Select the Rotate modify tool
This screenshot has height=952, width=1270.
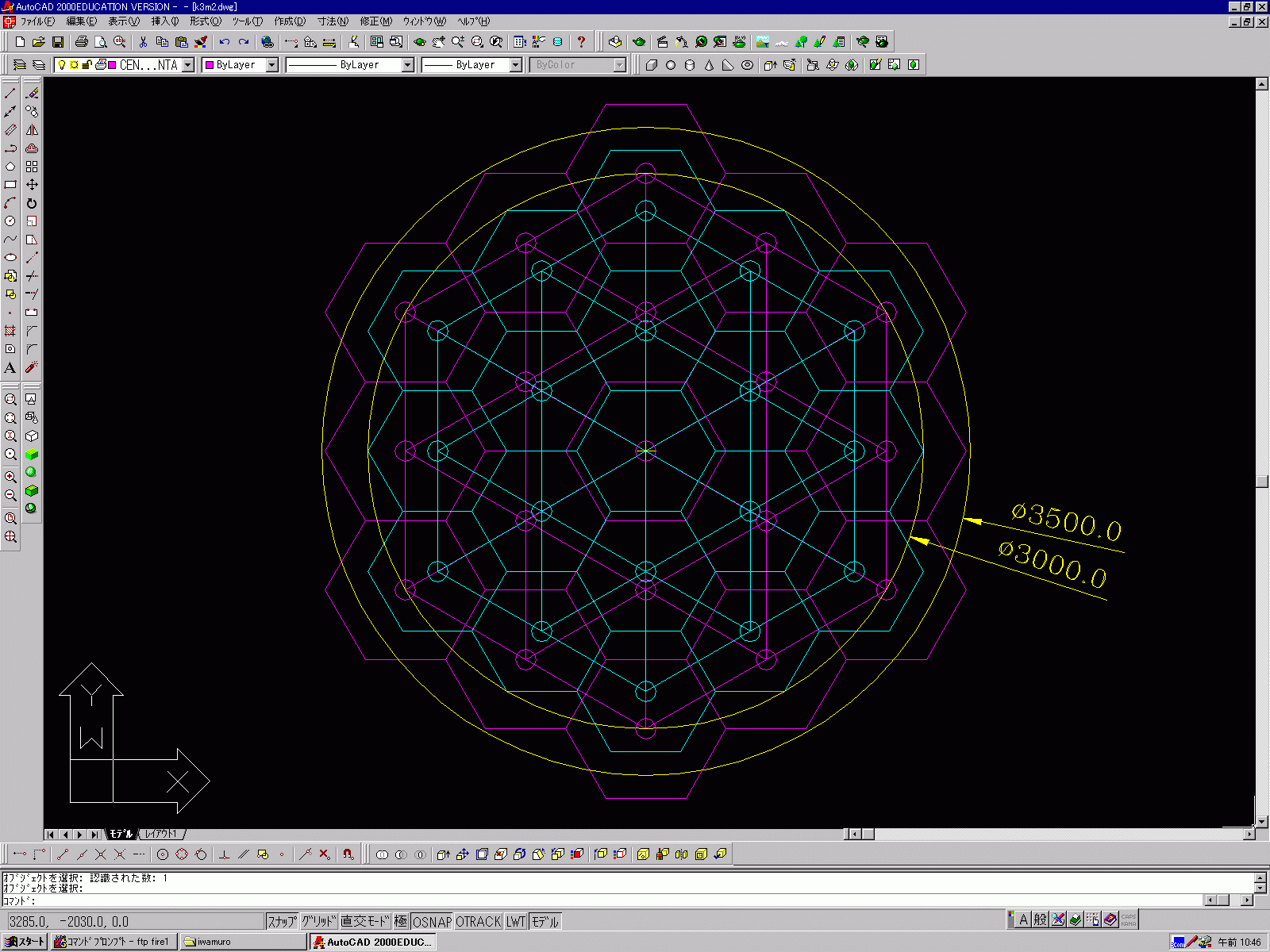click(32, 203)
